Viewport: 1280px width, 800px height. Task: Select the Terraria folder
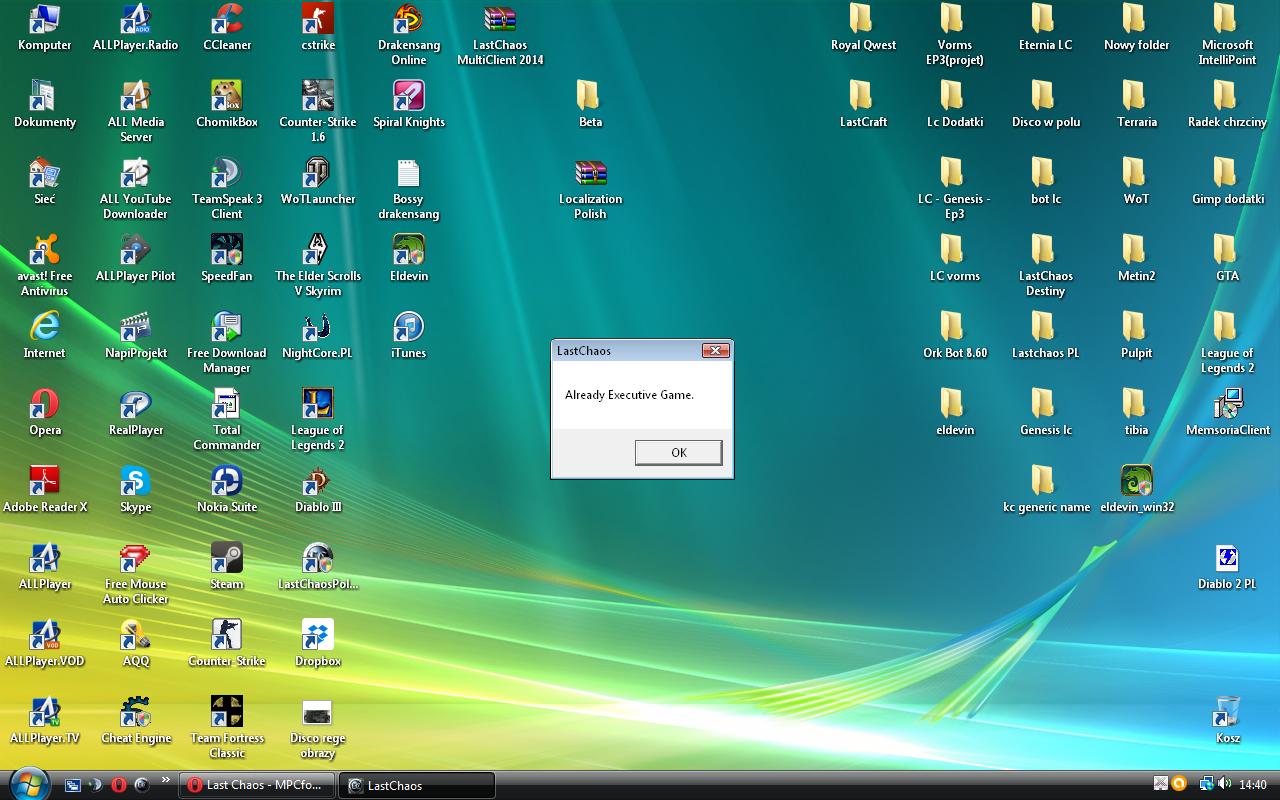(1137, 105)
